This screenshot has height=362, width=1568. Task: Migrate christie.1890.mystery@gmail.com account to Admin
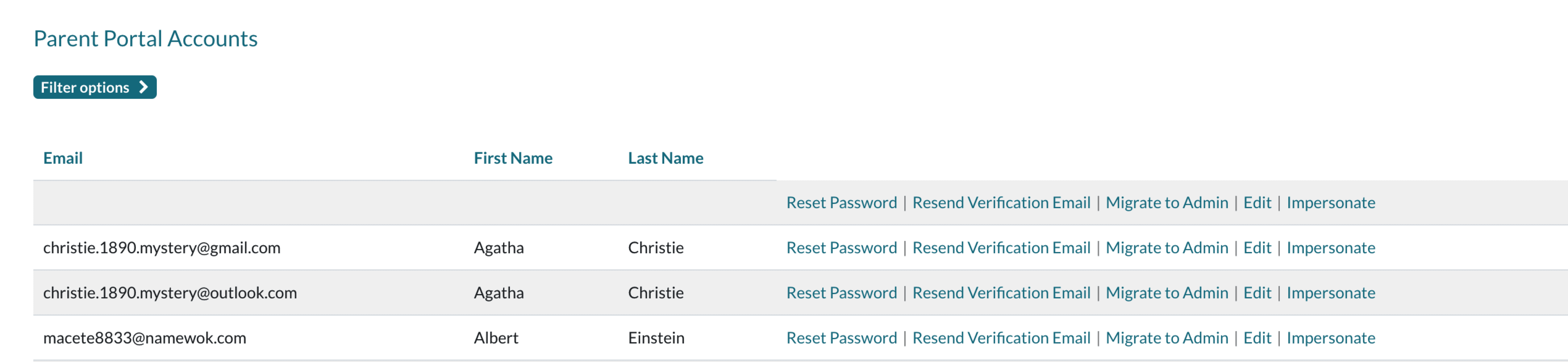point(1166,247)
